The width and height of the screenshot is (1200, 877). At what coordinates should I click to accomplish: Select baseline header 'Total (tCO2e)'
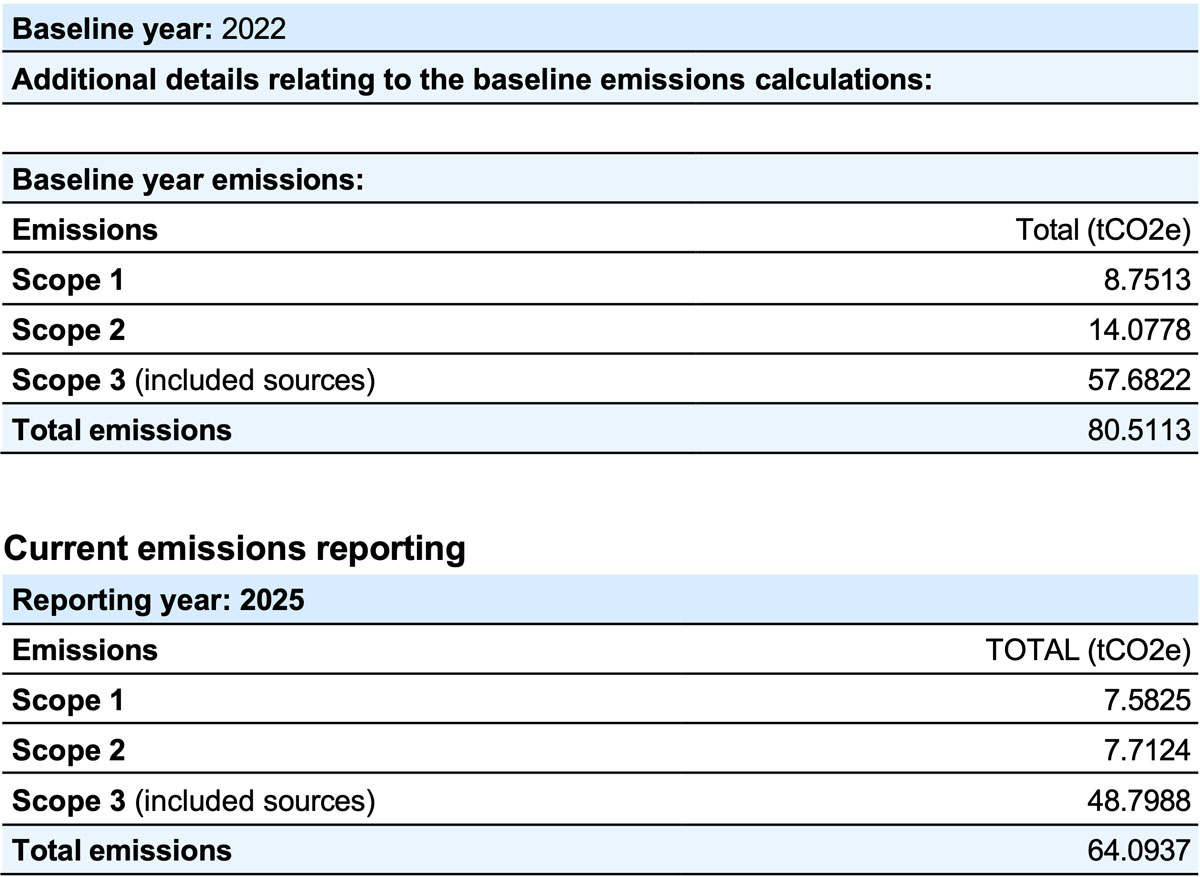pos(1104,230)
